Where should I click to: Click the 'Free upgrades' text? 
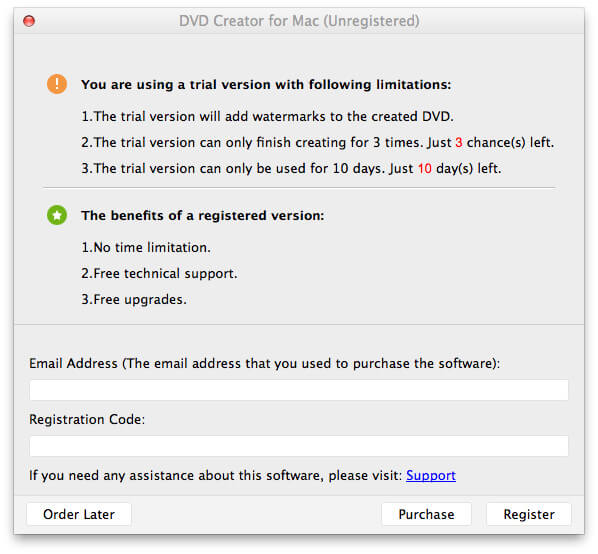pyautogui.click(x=134, y=299)
